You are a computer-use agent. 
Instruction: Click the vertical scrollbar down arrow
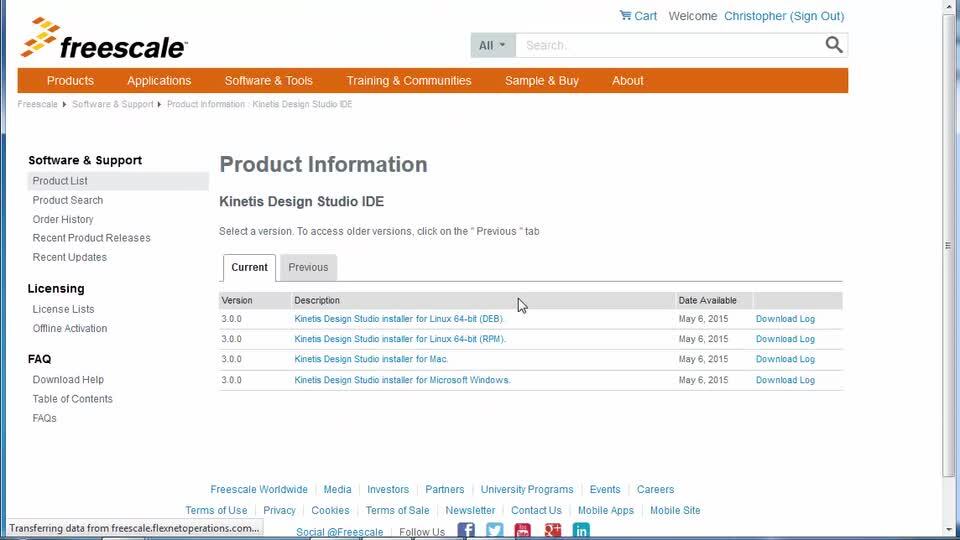click(x=948, y=530)
